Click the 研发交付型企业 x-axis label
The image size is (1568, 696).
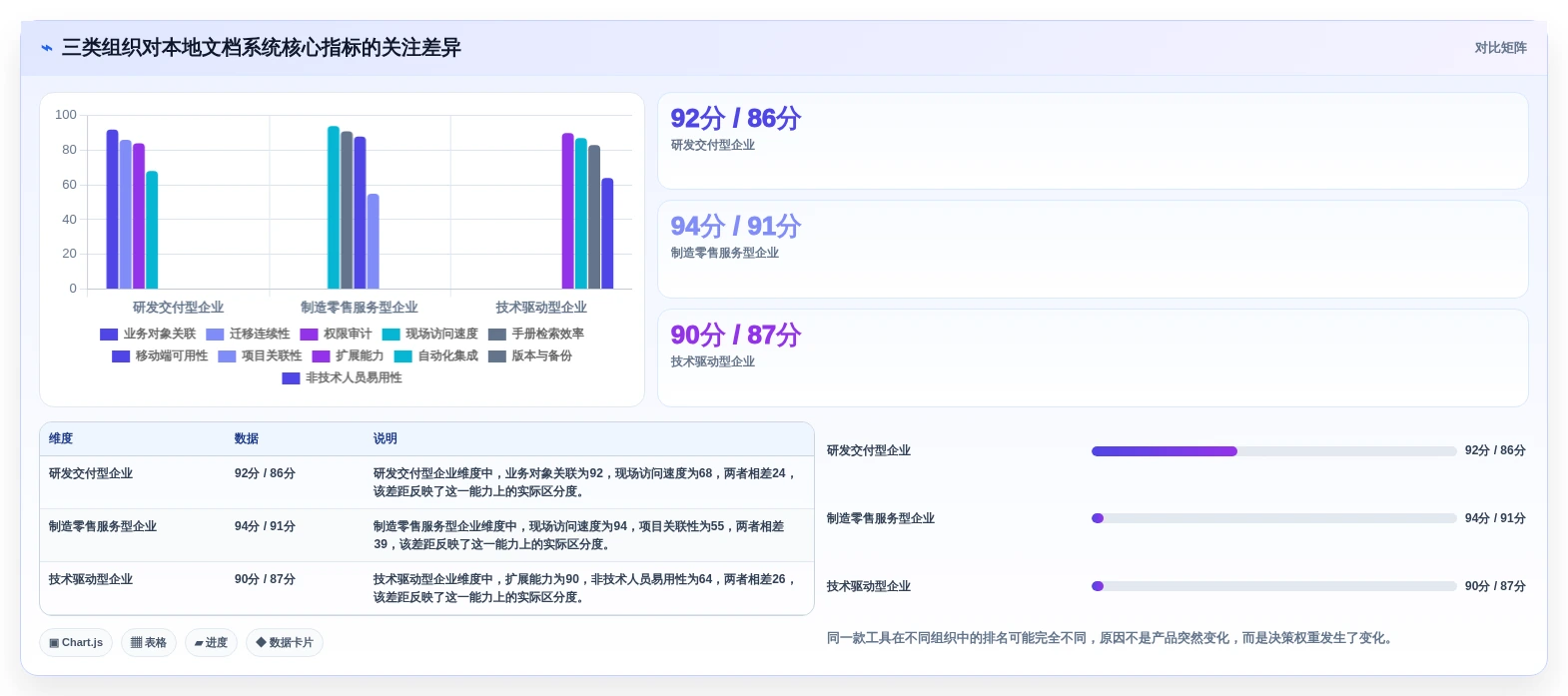pyautogui.click(x=179, y=308)
